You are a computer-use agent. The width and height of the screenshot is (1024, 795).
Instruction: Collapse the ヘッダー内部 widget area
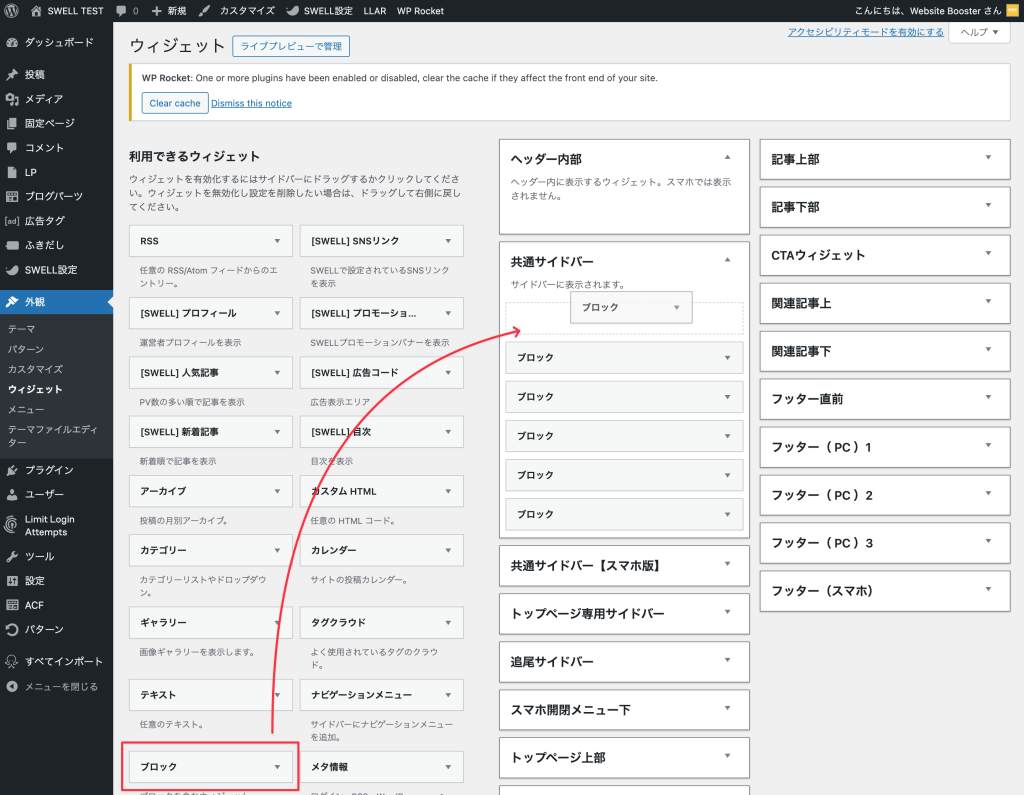pyautogui.click(x=725, y=158)
